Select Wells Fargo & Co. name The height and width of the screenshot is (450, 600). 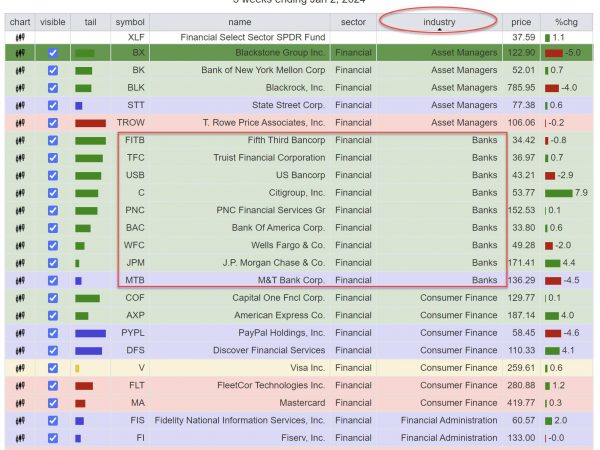click(288, 245)
